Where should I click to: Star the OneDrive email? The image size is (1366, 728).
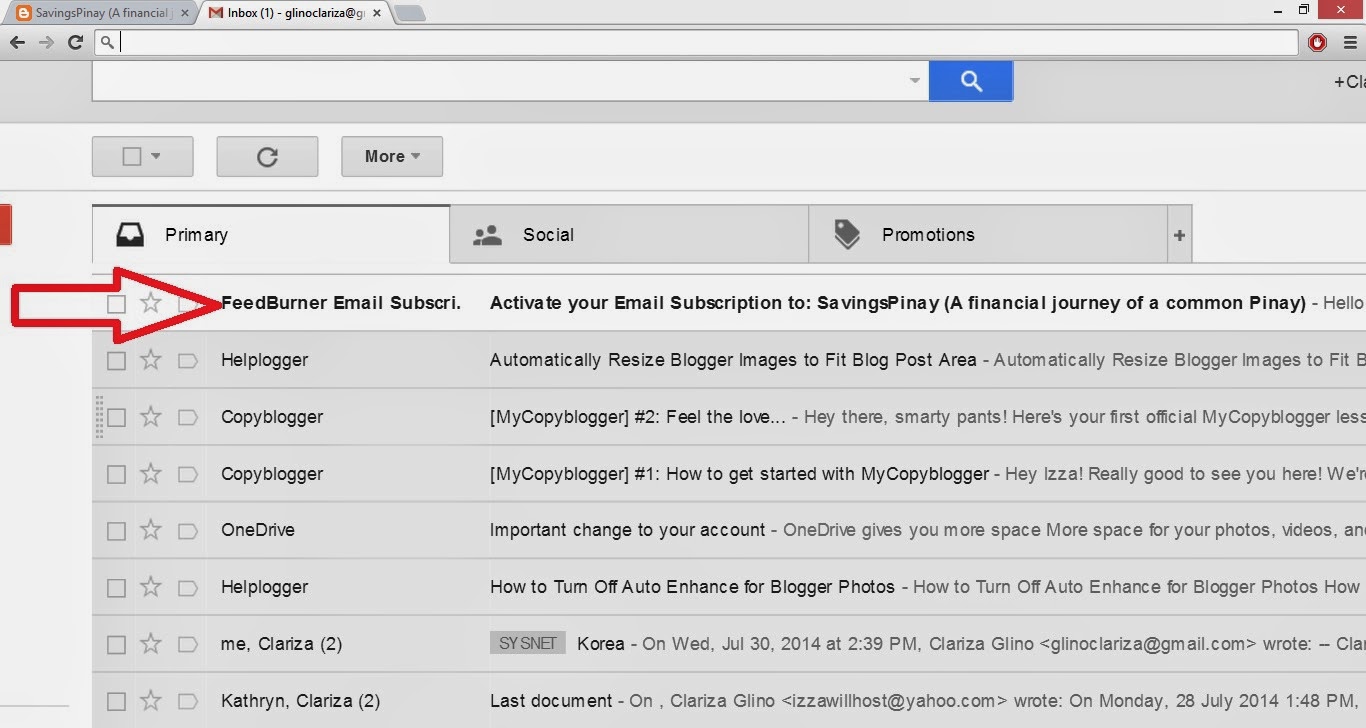coord(150,530)
